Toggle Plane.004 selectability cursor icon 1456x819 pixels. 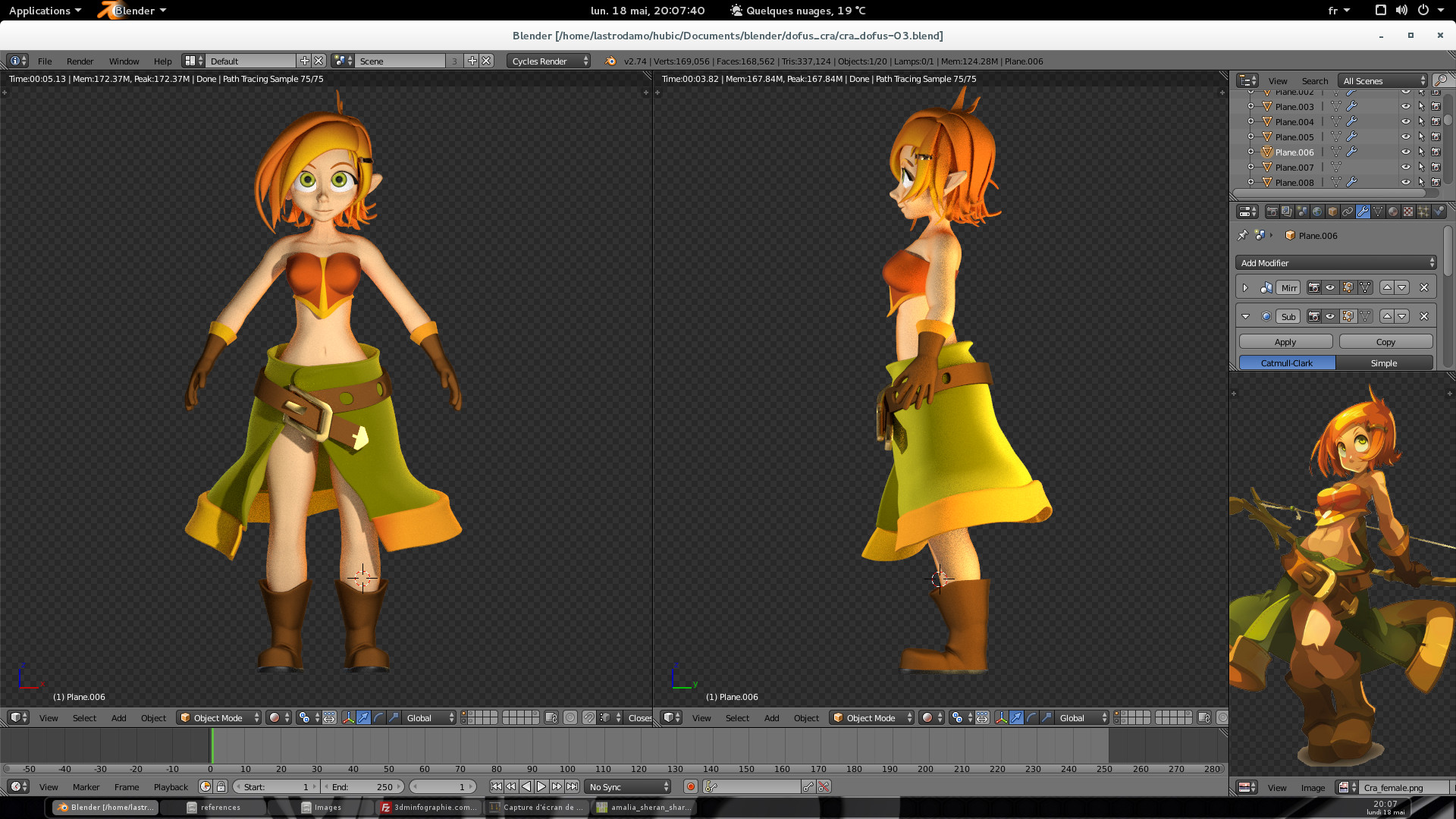[x=1421, y=122]
